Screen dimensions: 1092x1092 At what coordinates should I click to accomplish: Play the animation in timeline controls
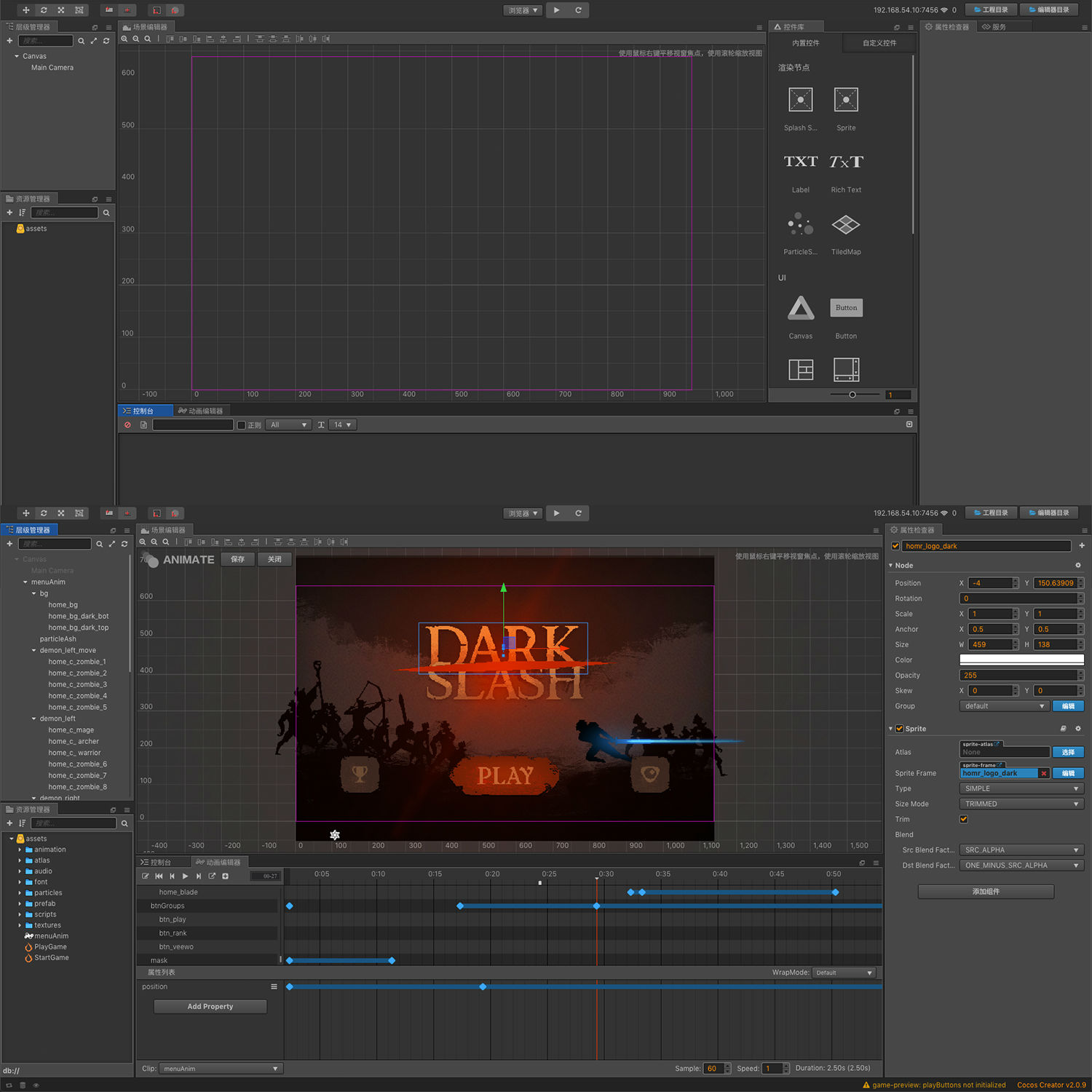coord(185,877)
